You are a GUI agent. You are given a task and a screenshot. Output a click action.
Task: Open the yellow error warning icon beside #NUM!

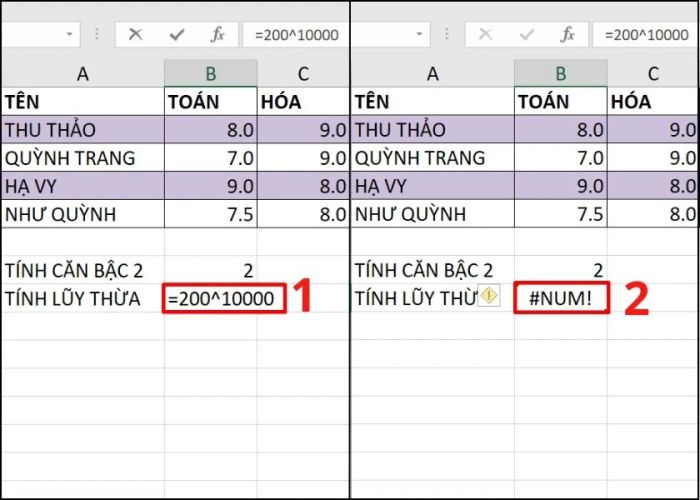click(x=489, y=296)
